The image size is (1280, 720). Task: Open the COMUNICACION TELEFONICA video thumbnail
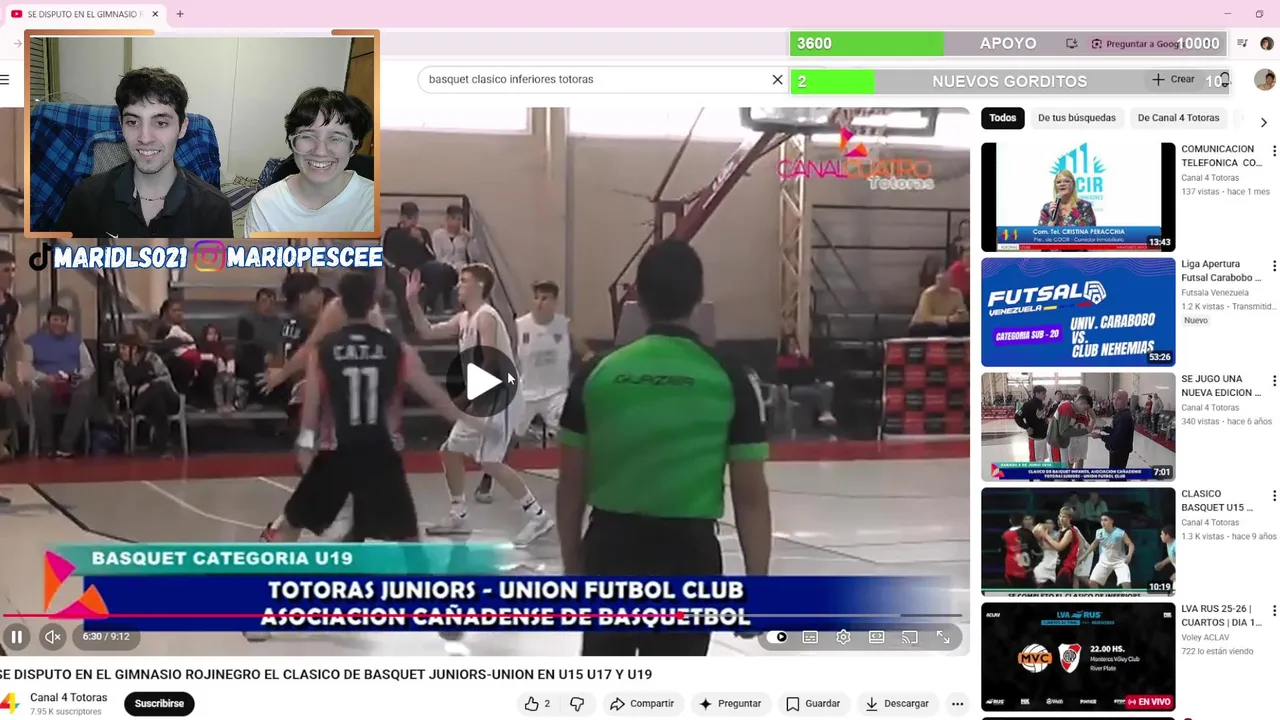click(1078, 197)
